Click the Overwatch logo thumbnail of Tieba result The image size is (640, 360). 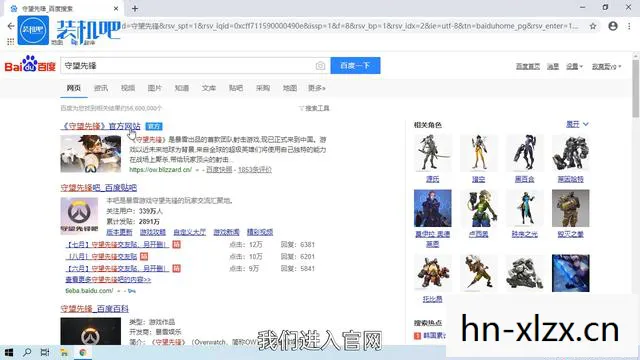tap(79, 216)
